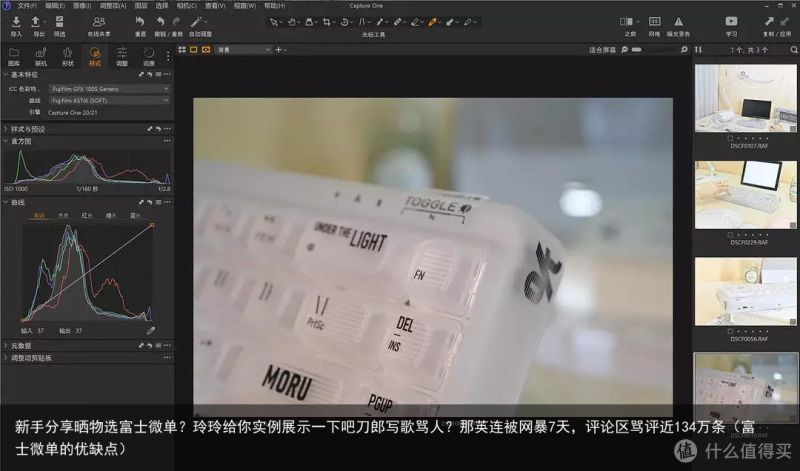This screenshot has width=800, height=471.
Task: Collapse the Curve (曲线) panel
Action: 6,203
